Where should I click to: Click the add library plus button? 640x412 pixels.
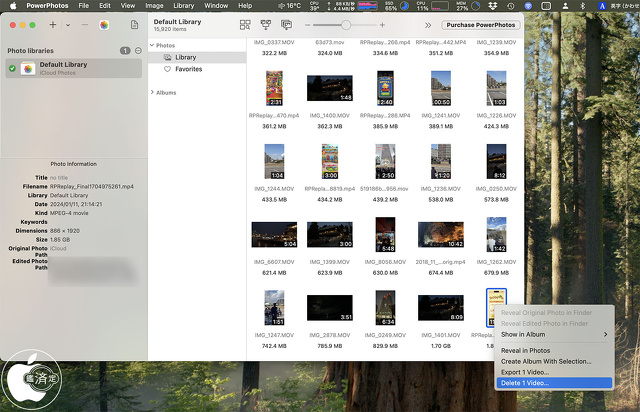click(x=52, y=24)
